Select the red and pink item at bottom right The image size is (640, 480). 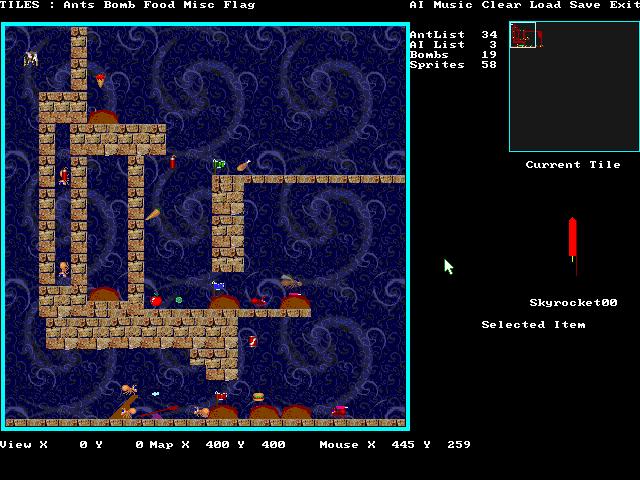tap(340, 411)
